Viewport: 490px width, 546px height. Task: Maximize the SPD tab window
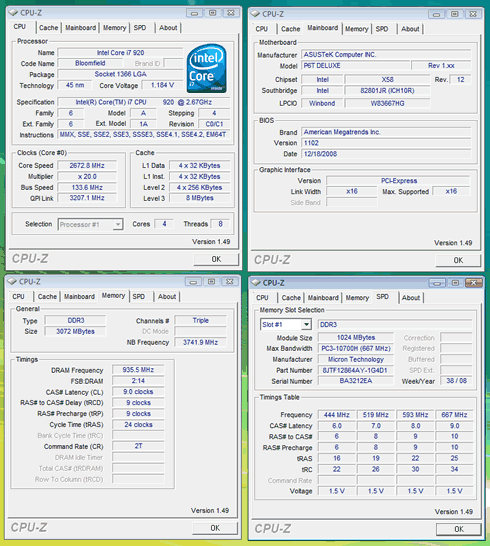tap(455, 283)
